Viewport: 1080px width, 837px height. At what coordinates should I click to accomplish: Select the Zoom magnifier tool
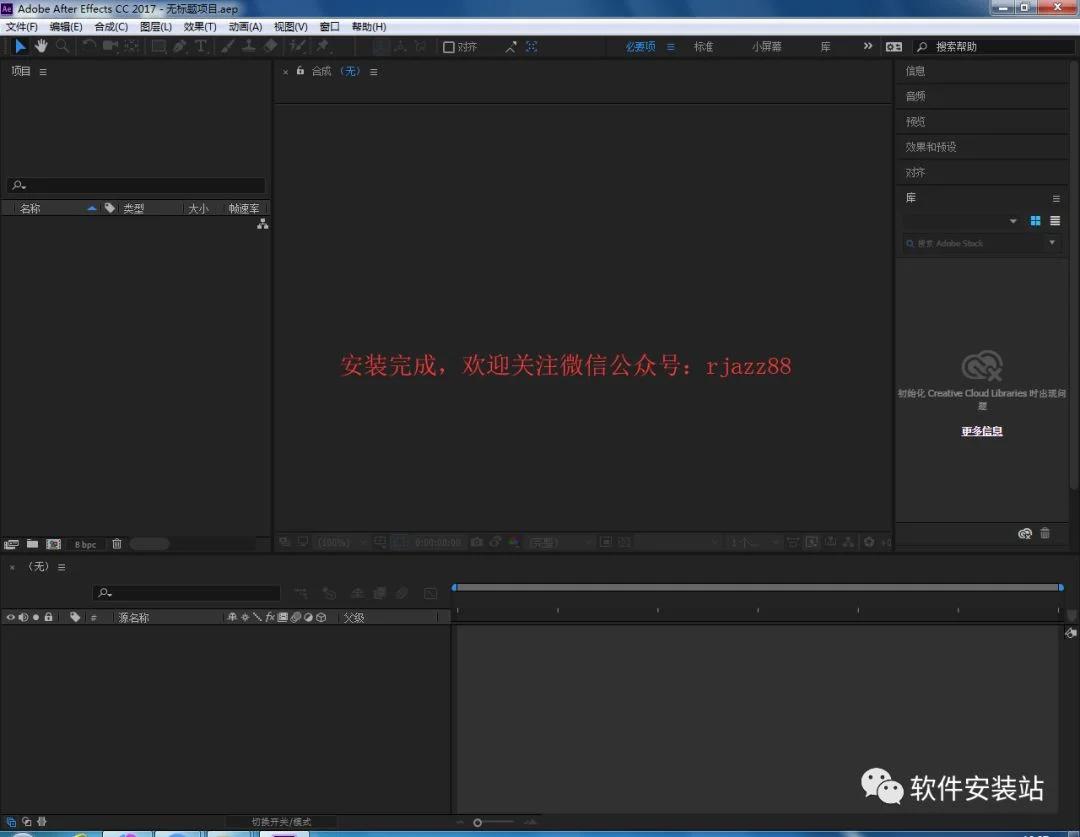pos(62,46)
